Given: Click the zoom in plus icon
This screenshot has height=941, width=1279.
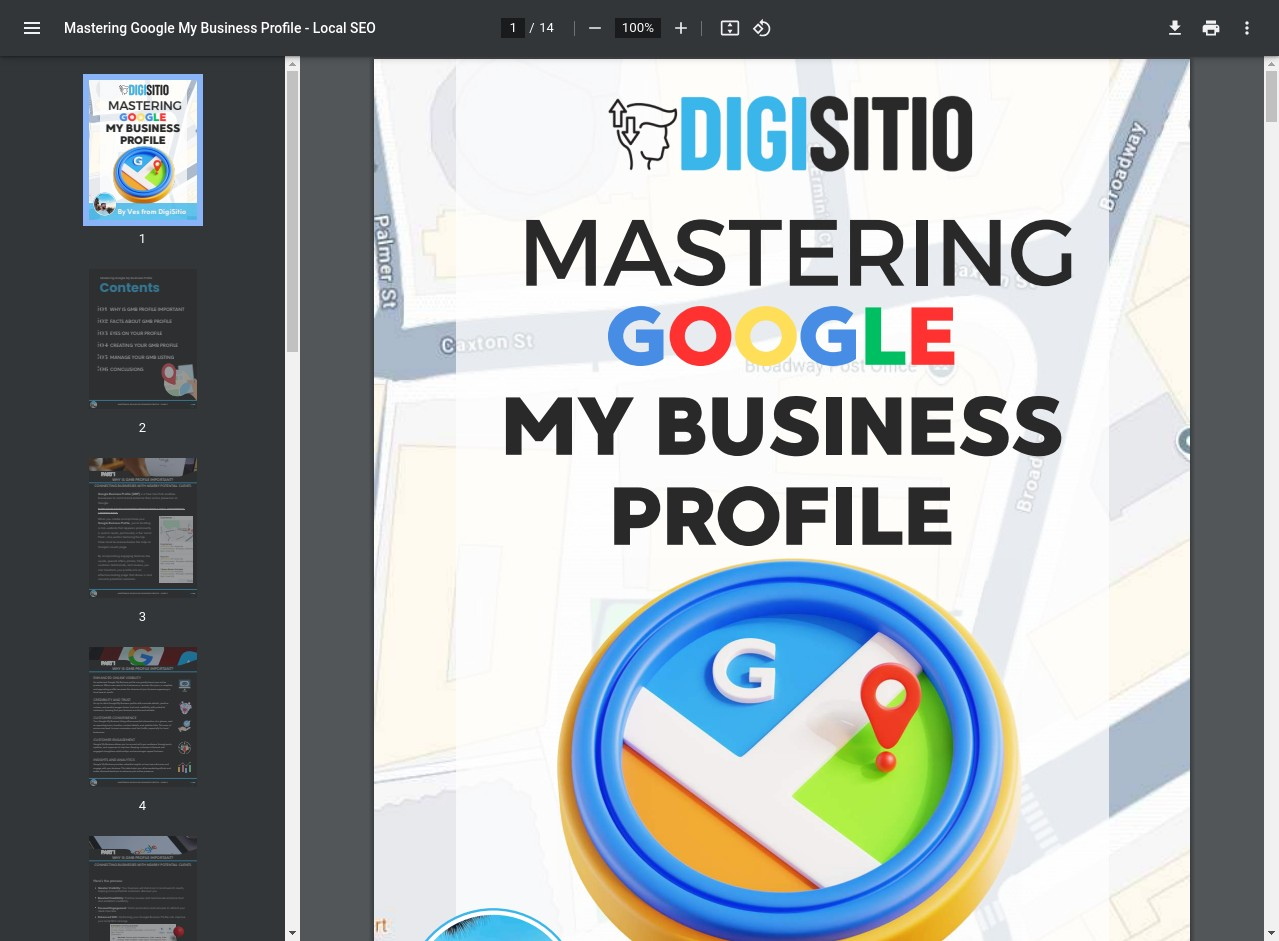Looking at the screenshot, I should click(681, 28).
